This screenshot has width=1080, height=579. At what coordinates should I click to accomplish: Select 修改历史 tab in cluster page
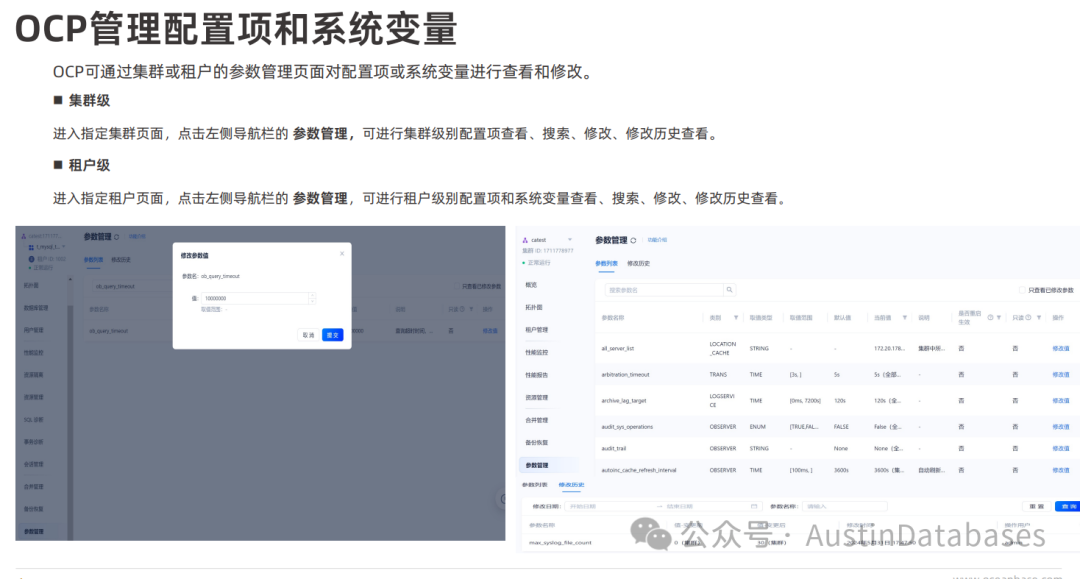(x=638, y=263)
